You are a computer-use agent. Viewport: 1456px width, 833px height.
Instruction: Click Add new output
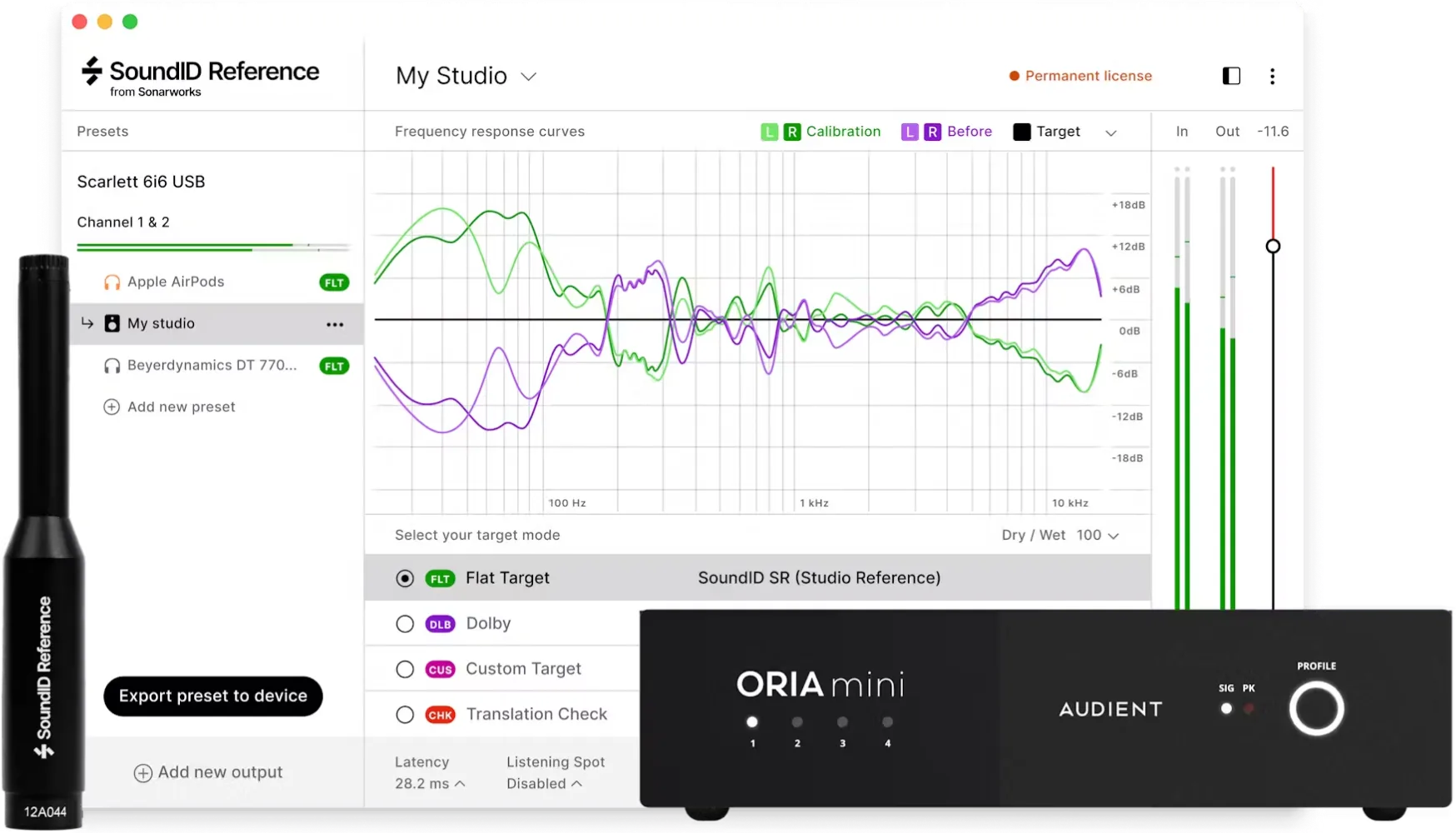tap(208, 772)
